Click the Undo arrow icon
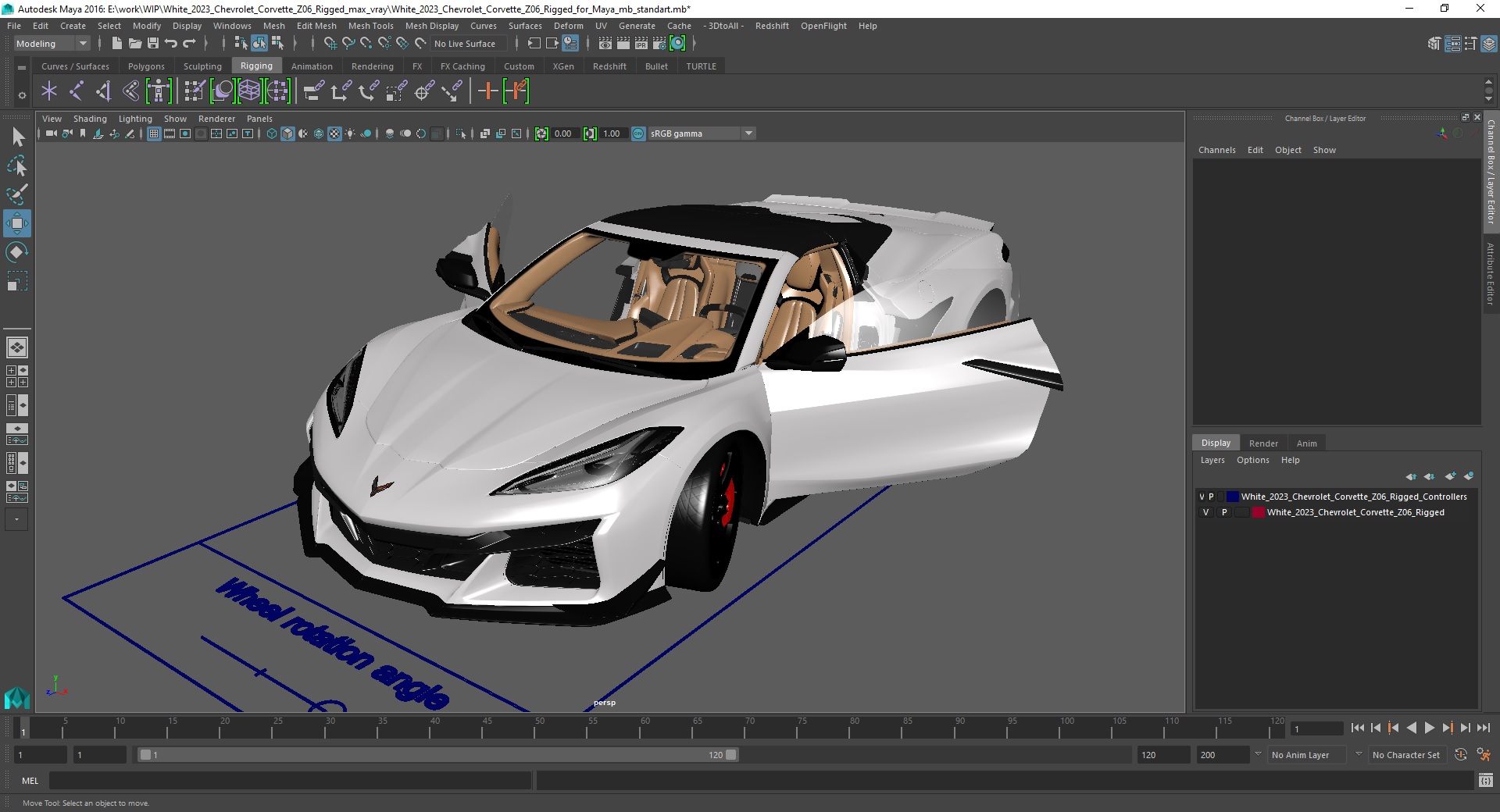 tap(171, 44)
